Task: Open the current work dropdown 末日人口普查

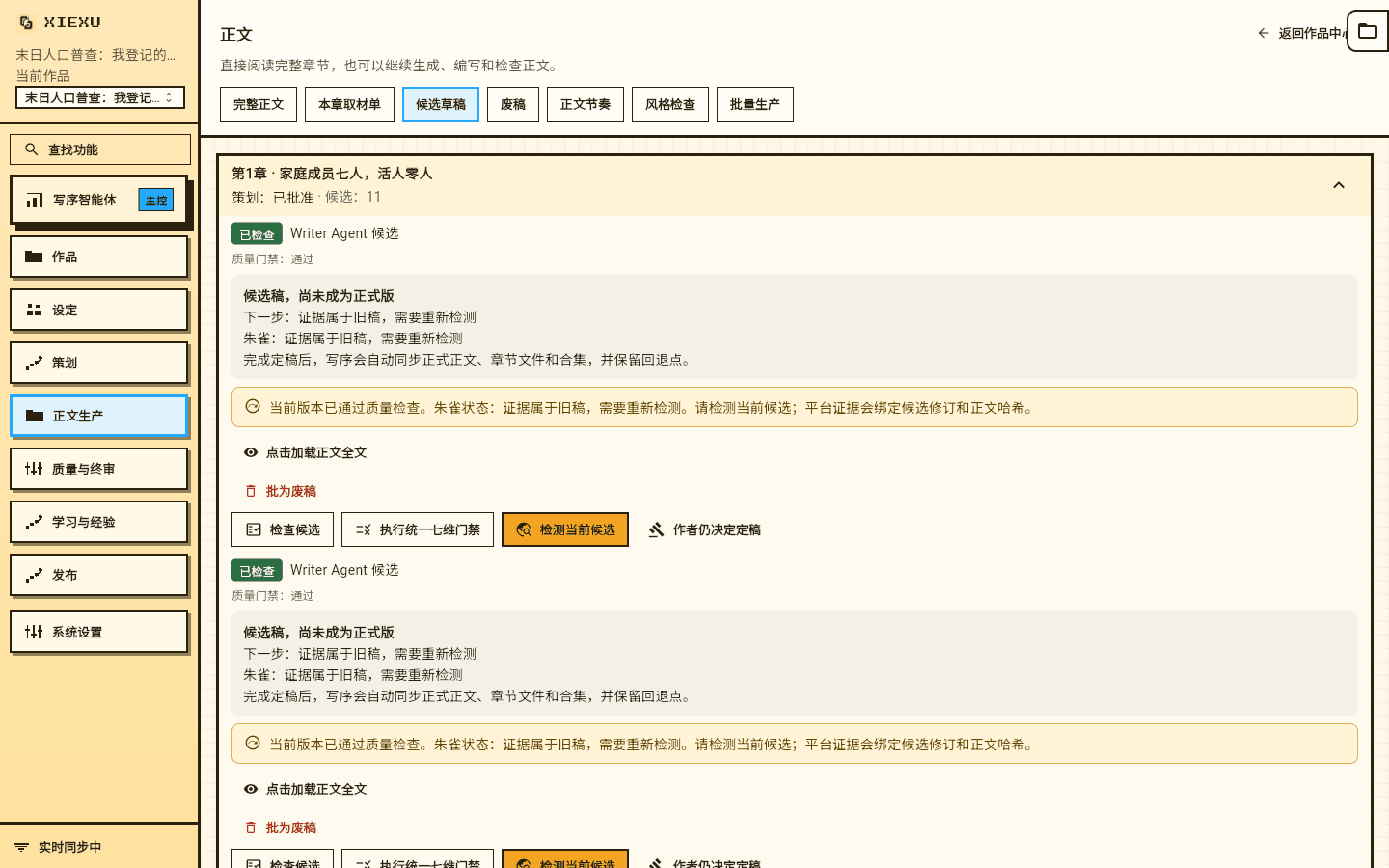Action: 100,97
